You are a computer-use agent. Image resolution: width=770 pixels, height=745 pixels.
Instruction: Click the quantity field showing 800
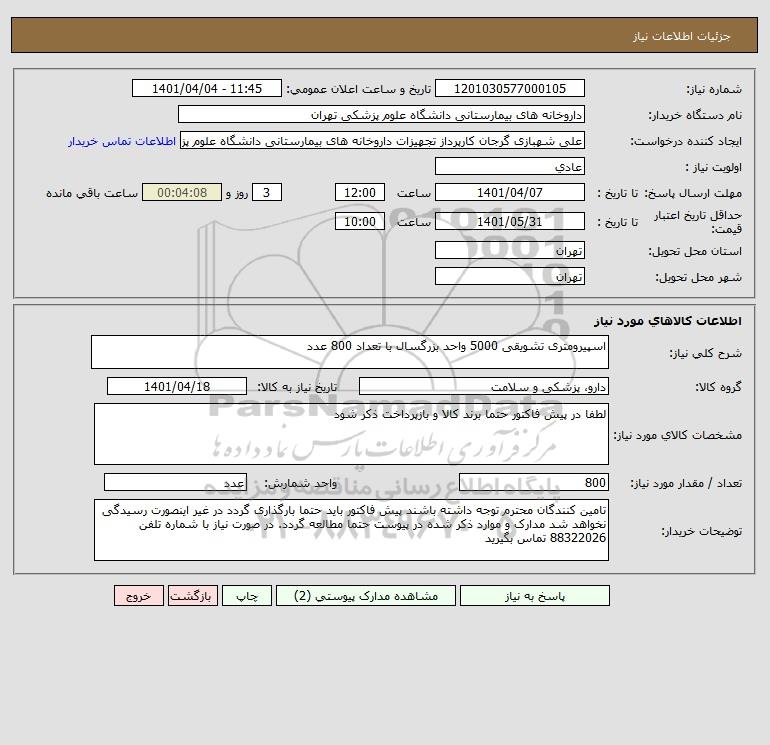pos(534,482)
